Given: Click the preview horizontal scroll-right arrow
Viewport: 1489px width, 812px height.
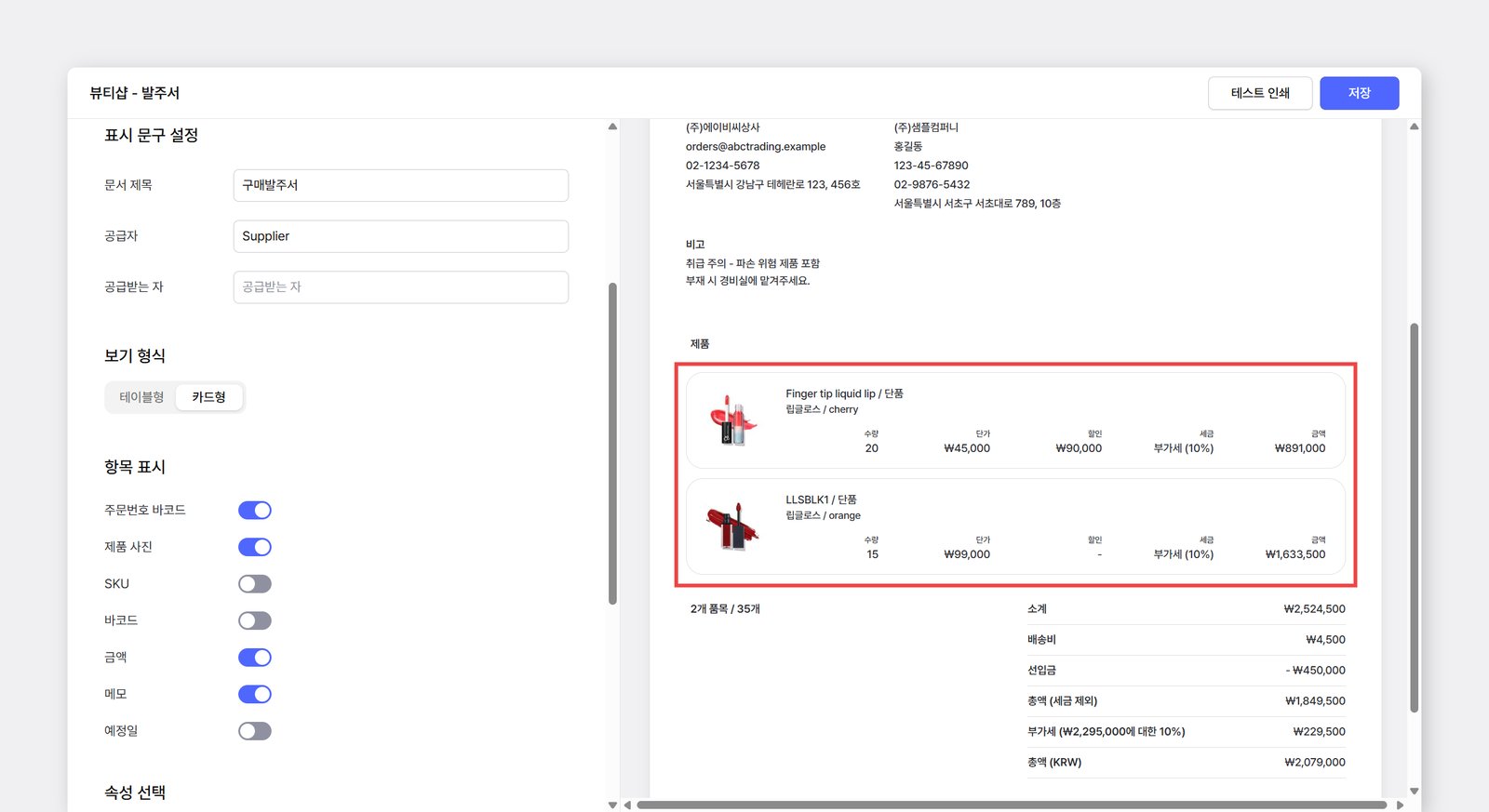Looking at the screenshot, I should pos(1400,805).
